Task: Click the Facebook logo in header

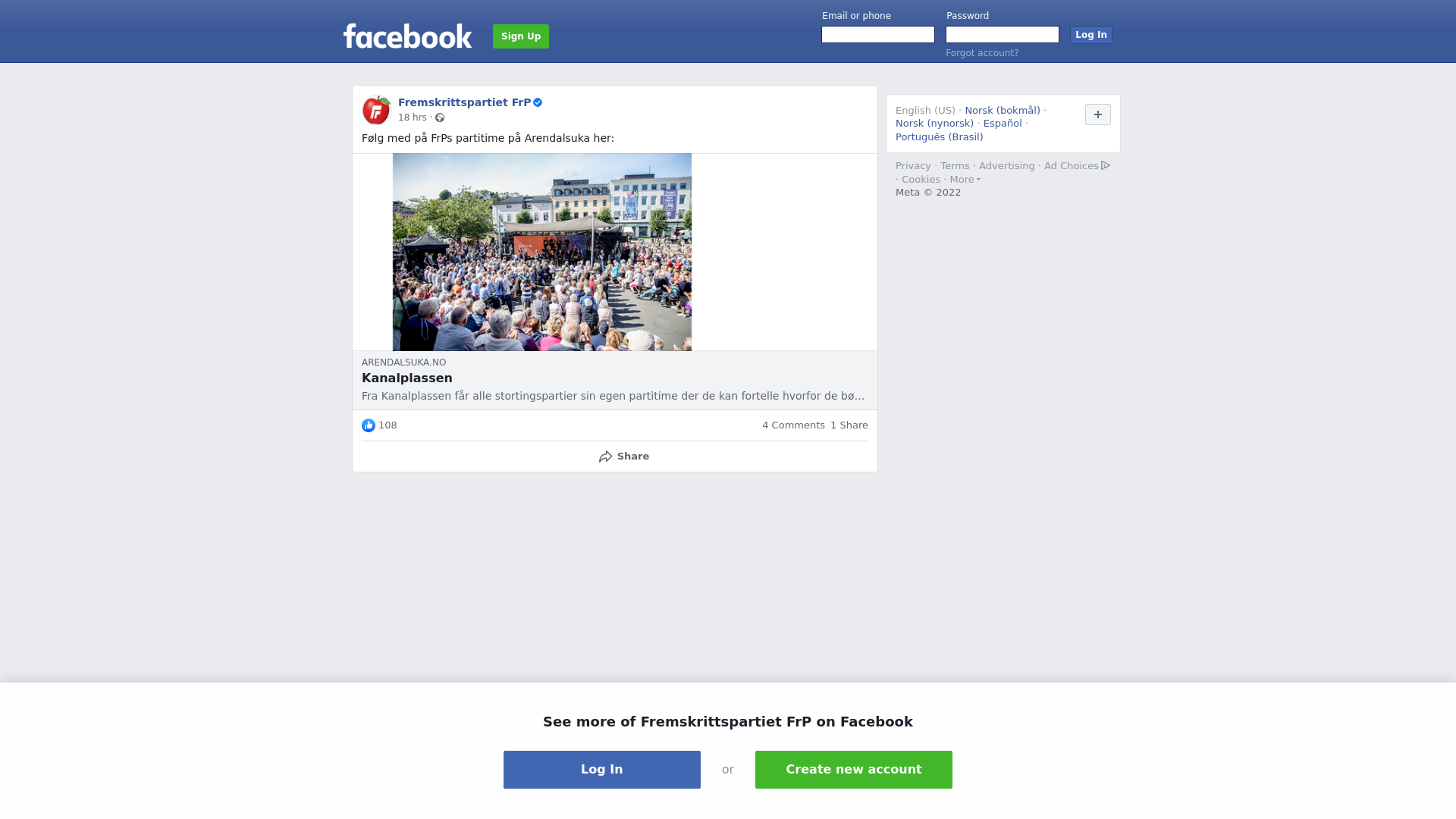Action: point(407,36)
